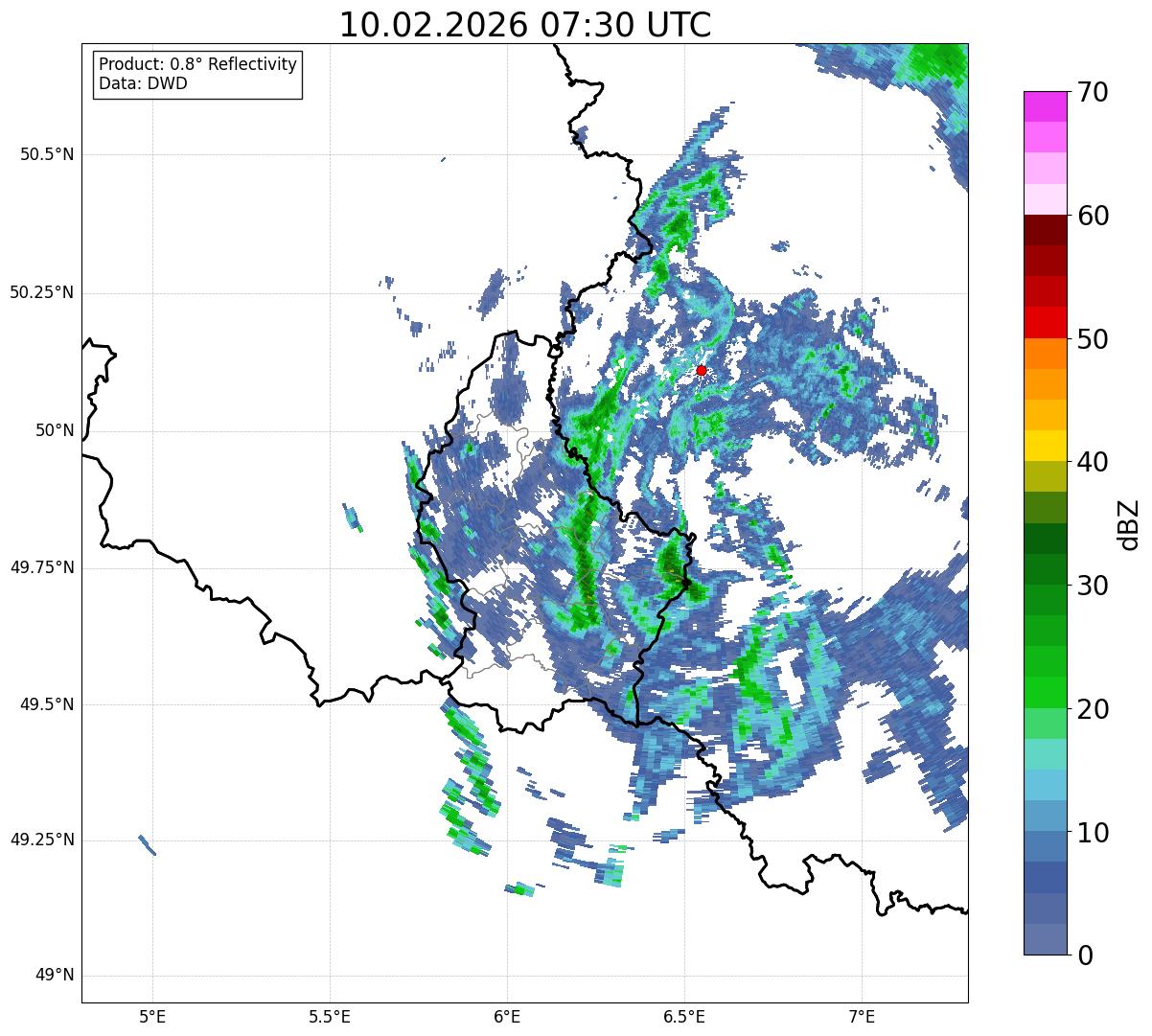Click the dBZ colorbar axis label
1152x1036 pixels.
[x=1130, y=523]
